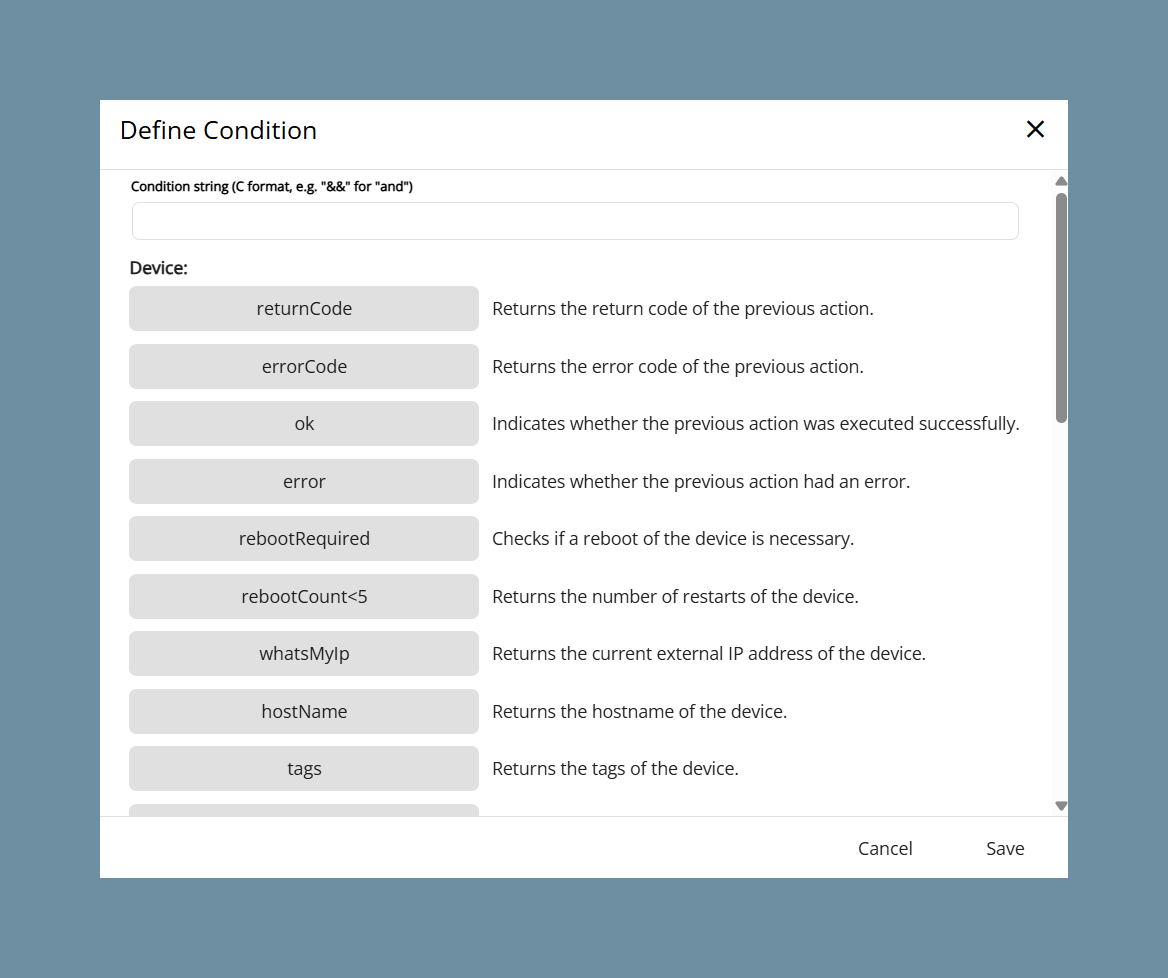Insert the errorCode condition
The image size is (1168, 978).
(304, 366)
